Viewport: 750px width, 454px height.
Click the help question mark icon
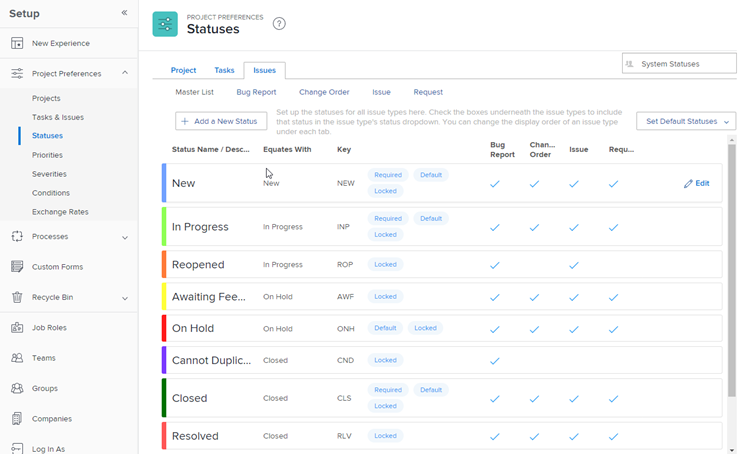(279, 24)
